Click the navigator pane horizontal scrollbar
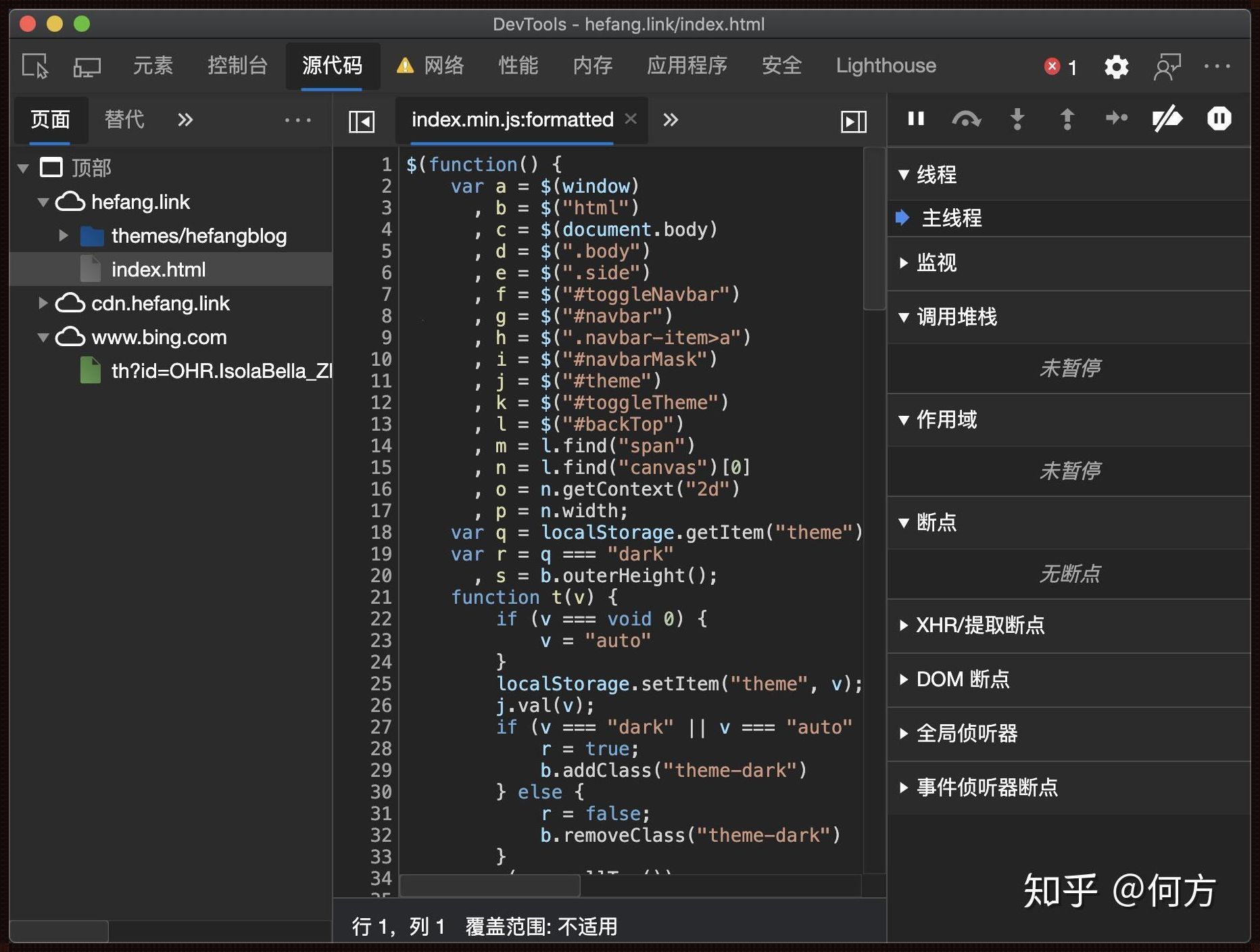This screenshot has height=952, width=1260. (x=59, y=931)
